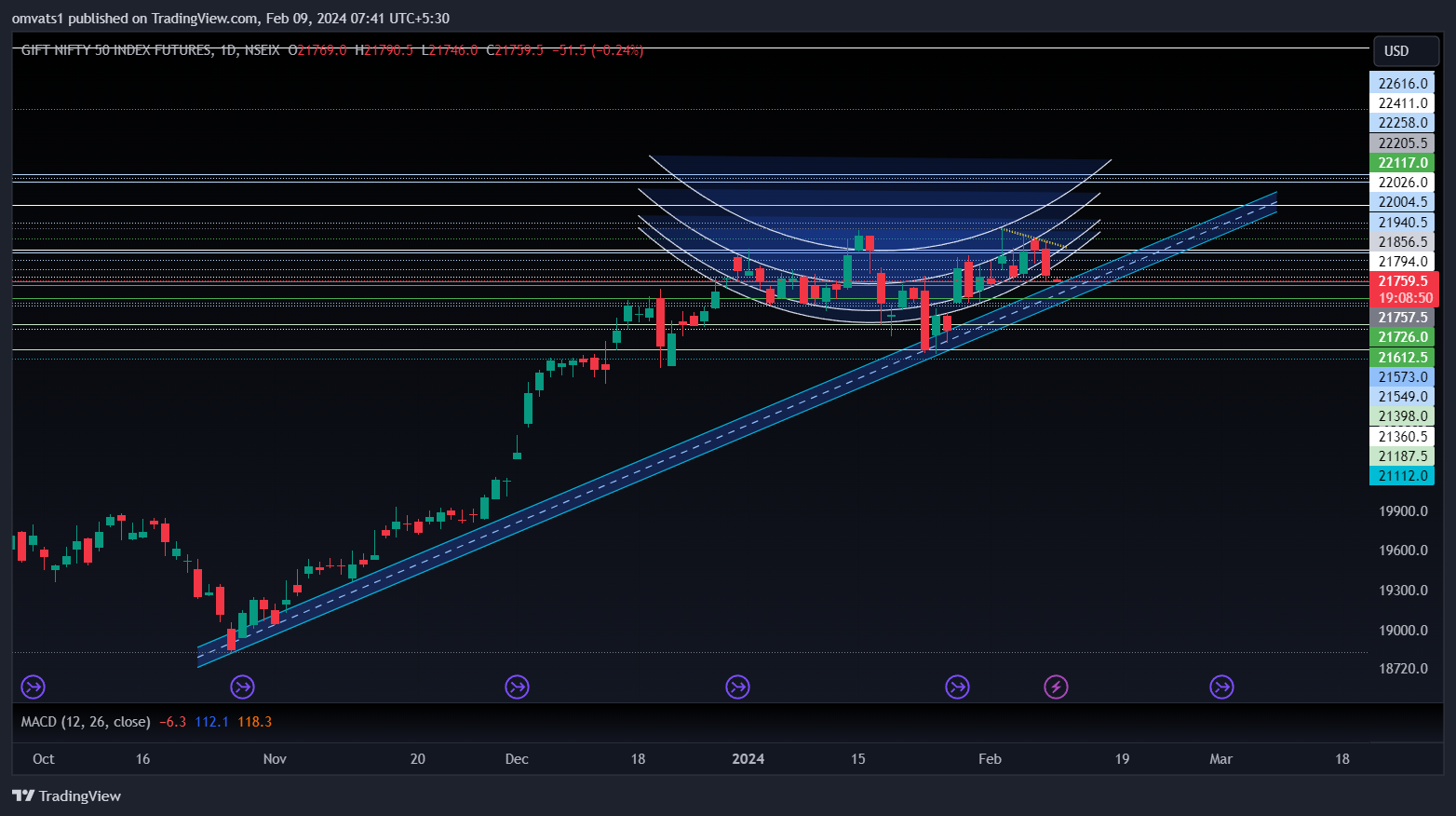Click the green 21612.5 price label

pyautogui.click(x=1402, y=358)
